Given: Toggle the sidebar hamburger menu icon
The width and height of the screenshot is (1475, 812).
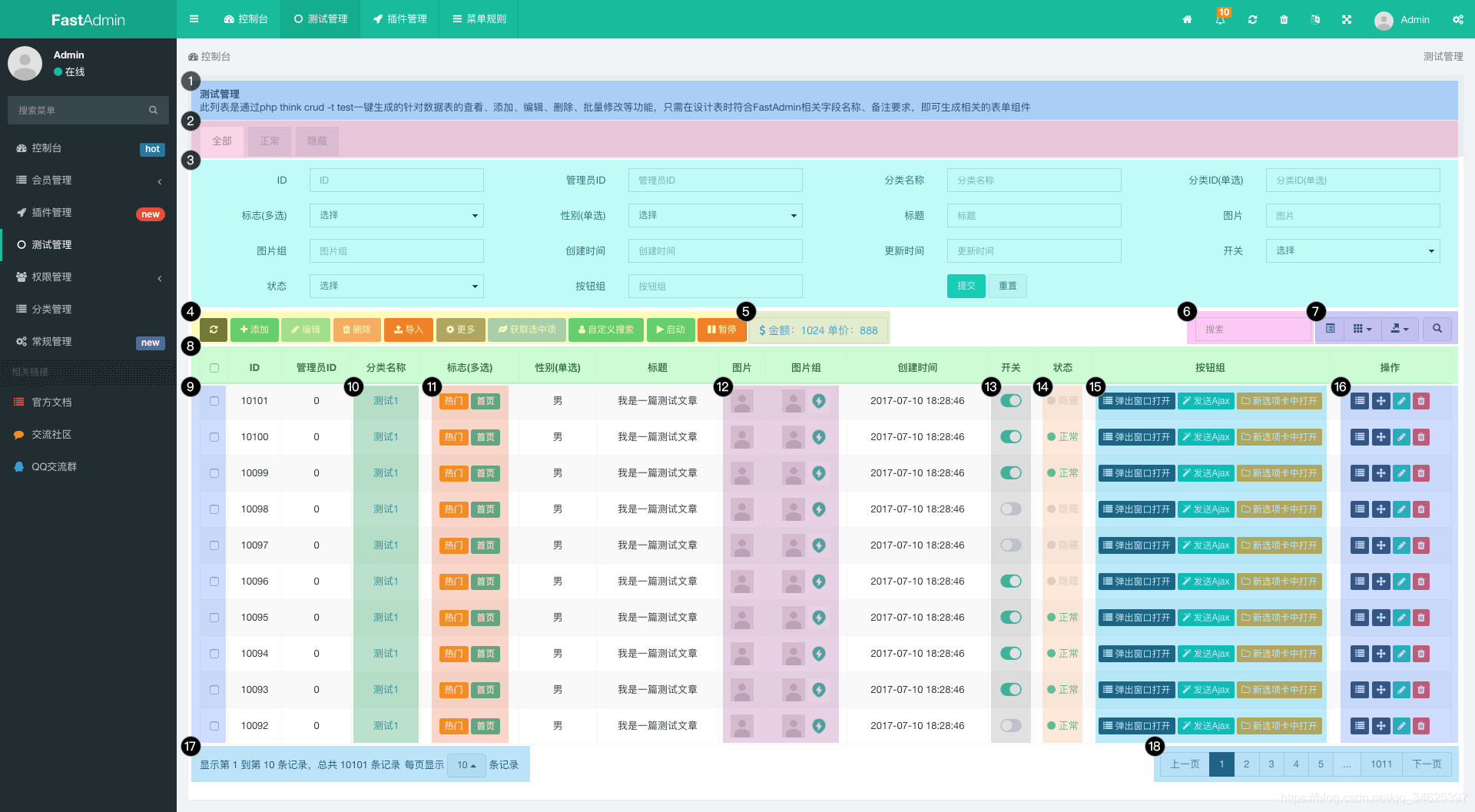Looking at the screenshot, I should [x=194, y=19].
